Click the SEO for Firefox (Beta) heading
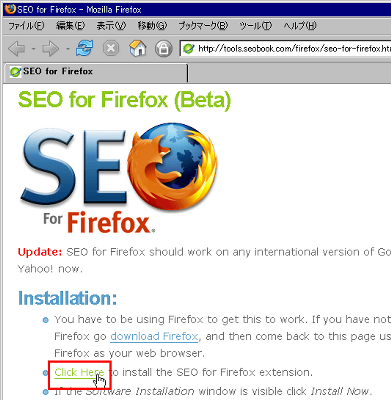The image size is (391, 400). [x=124, y=100]
